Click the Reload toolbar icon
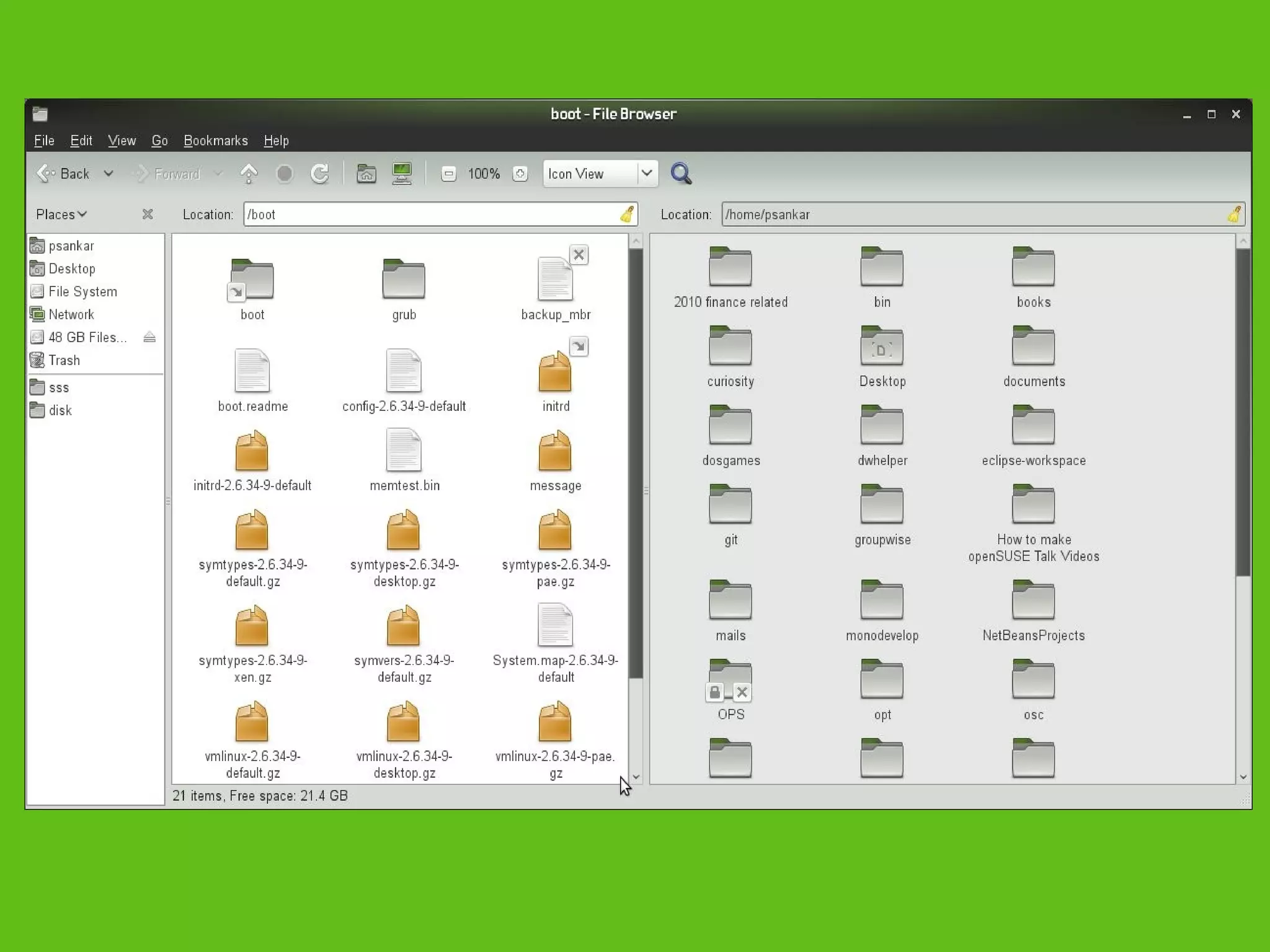Viewport: 1270px width, 952px height. click(319, 174)
